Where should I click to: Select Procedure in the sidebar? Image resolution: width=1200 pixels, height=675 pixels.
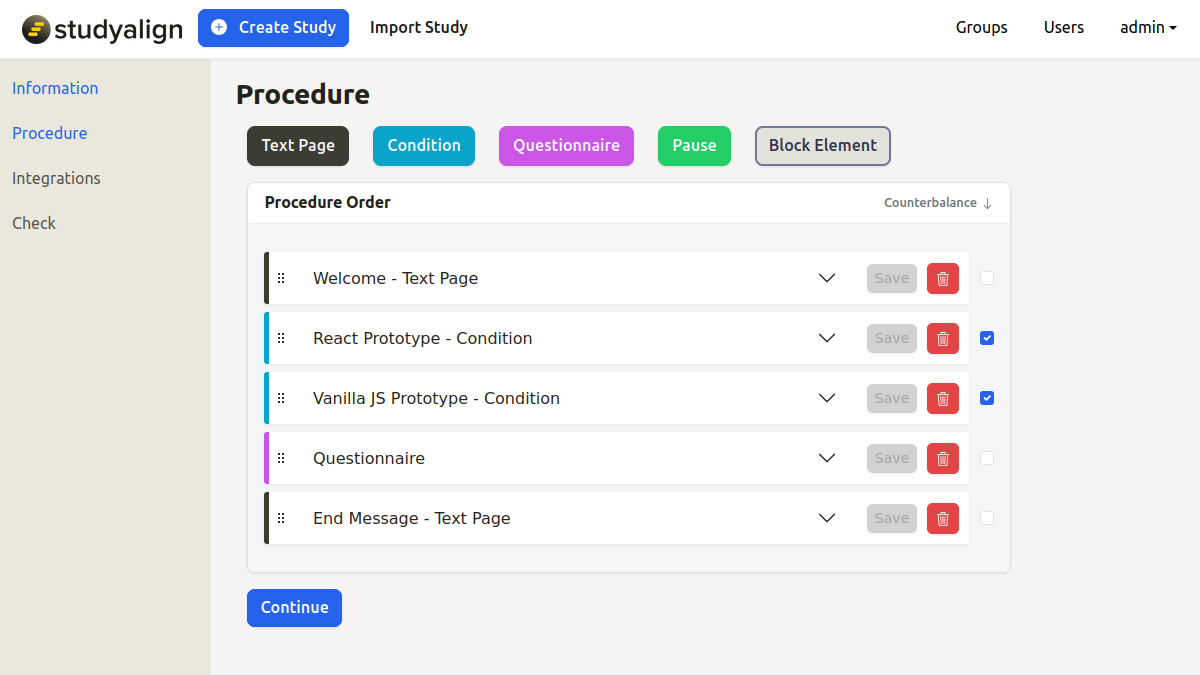point(50,133)
